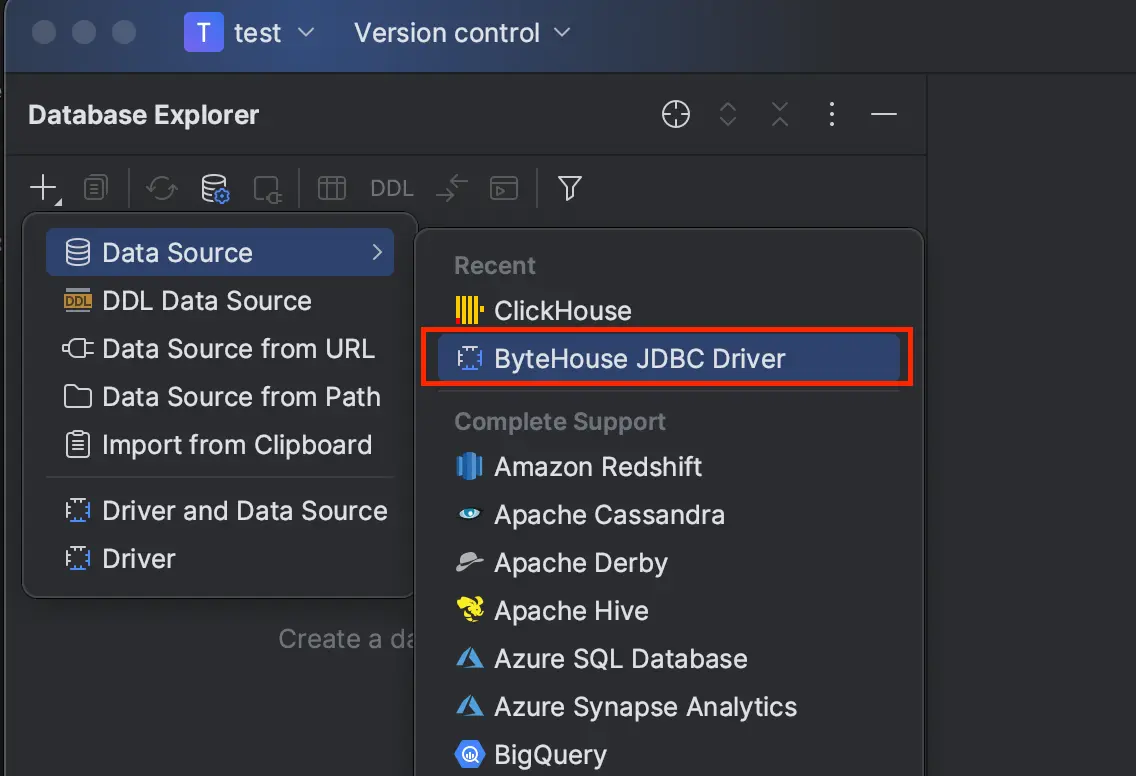Choose Apache Cassandra data source

669,514
